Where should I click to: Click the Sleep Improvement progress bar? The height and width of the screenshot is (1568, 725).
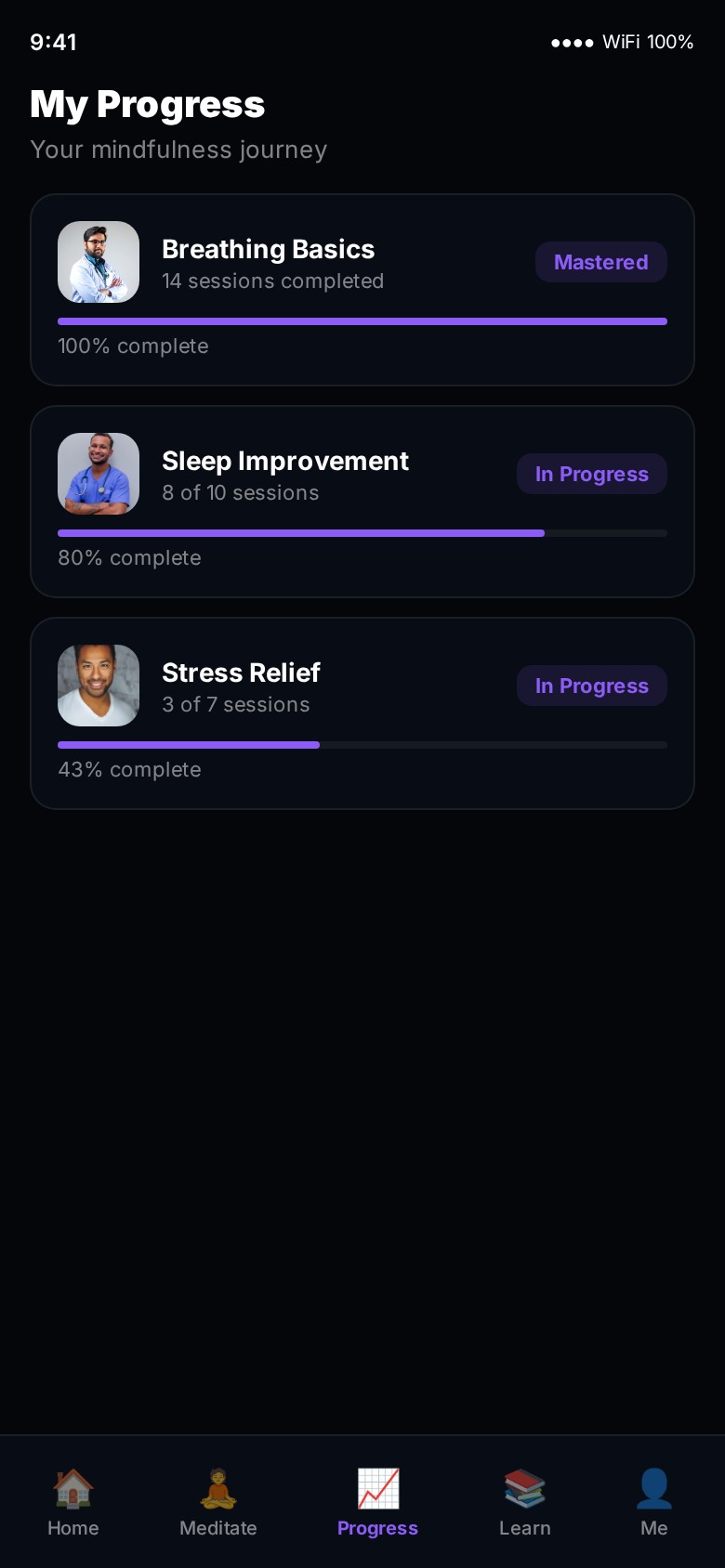click(x=362, y=533)
